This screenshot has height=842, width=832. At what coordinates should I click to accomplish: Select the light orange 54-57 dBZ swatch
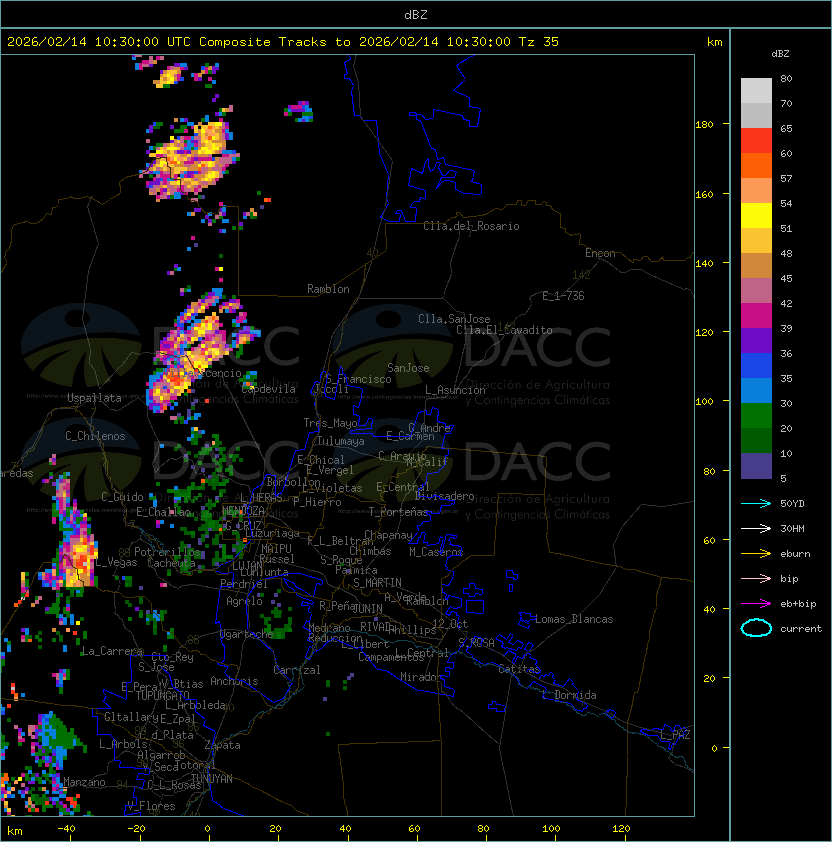756,191
